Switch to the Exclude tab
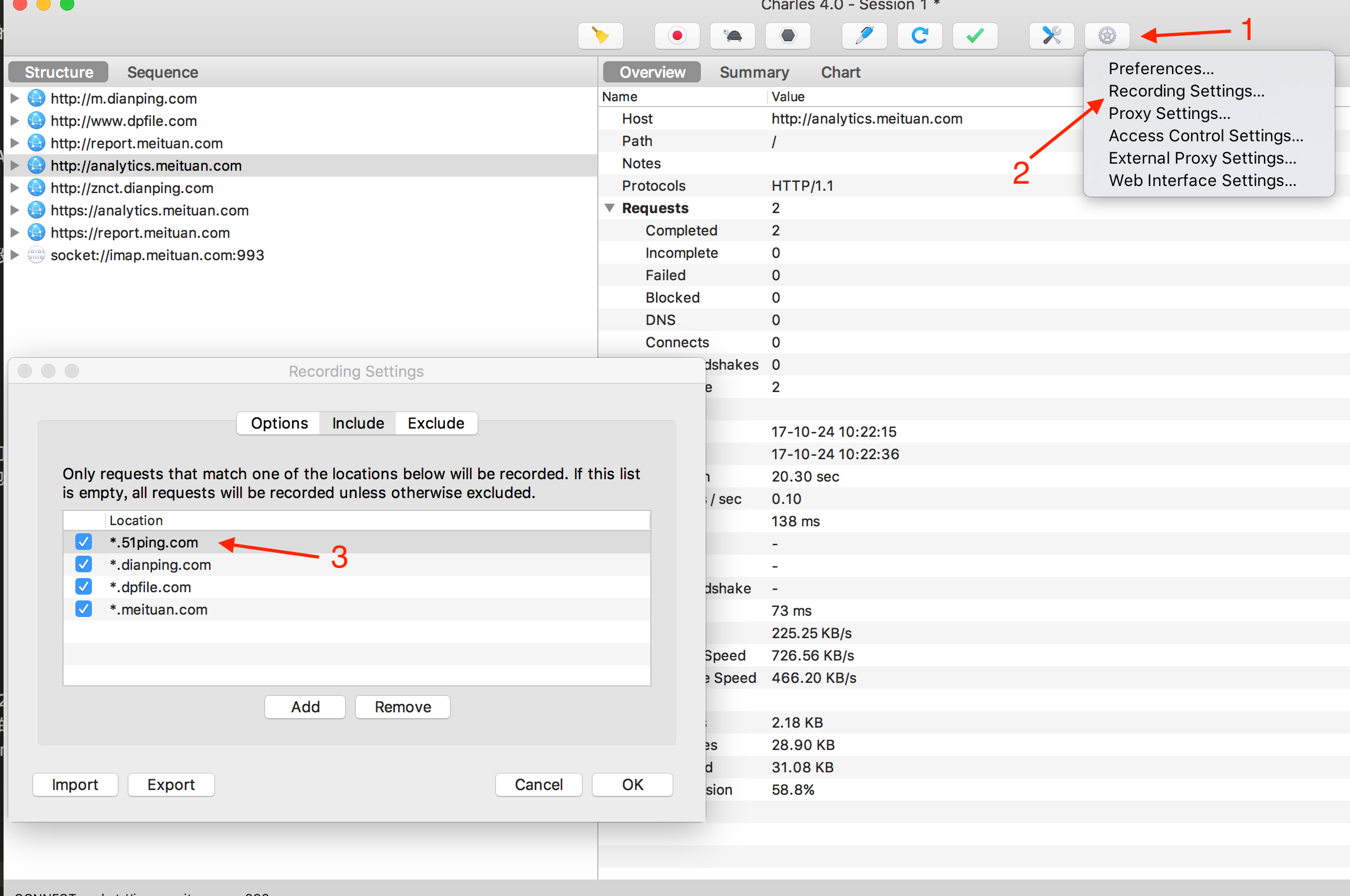Image resolution: width=1350 pixels, height=896 pixels. (436, 423)
